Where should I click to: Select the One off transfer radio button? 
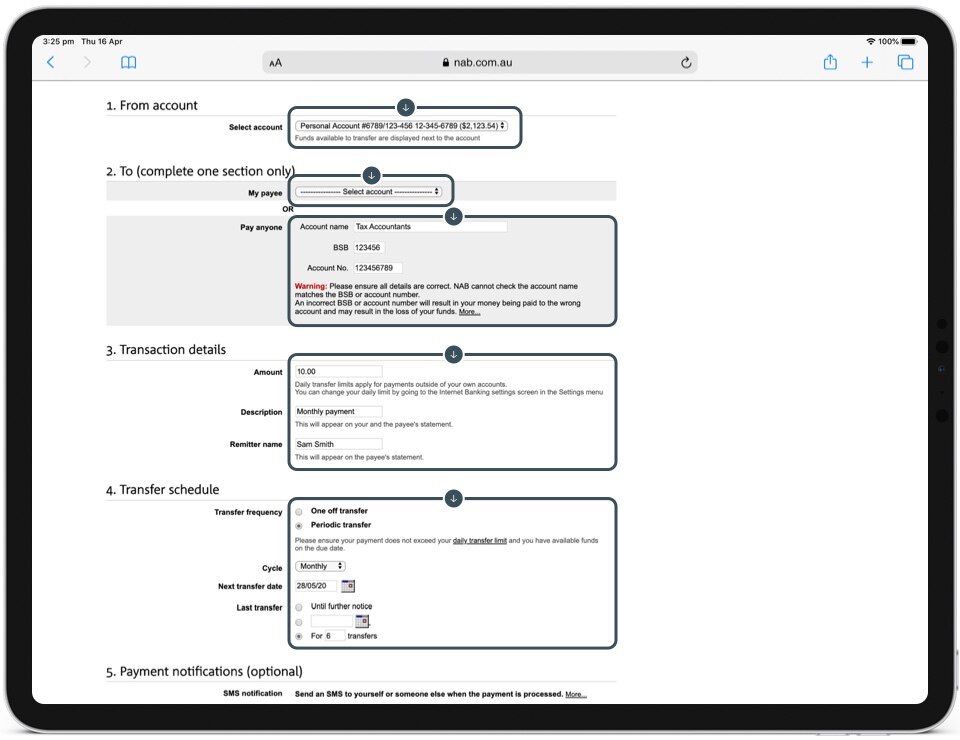pos(299,512)
